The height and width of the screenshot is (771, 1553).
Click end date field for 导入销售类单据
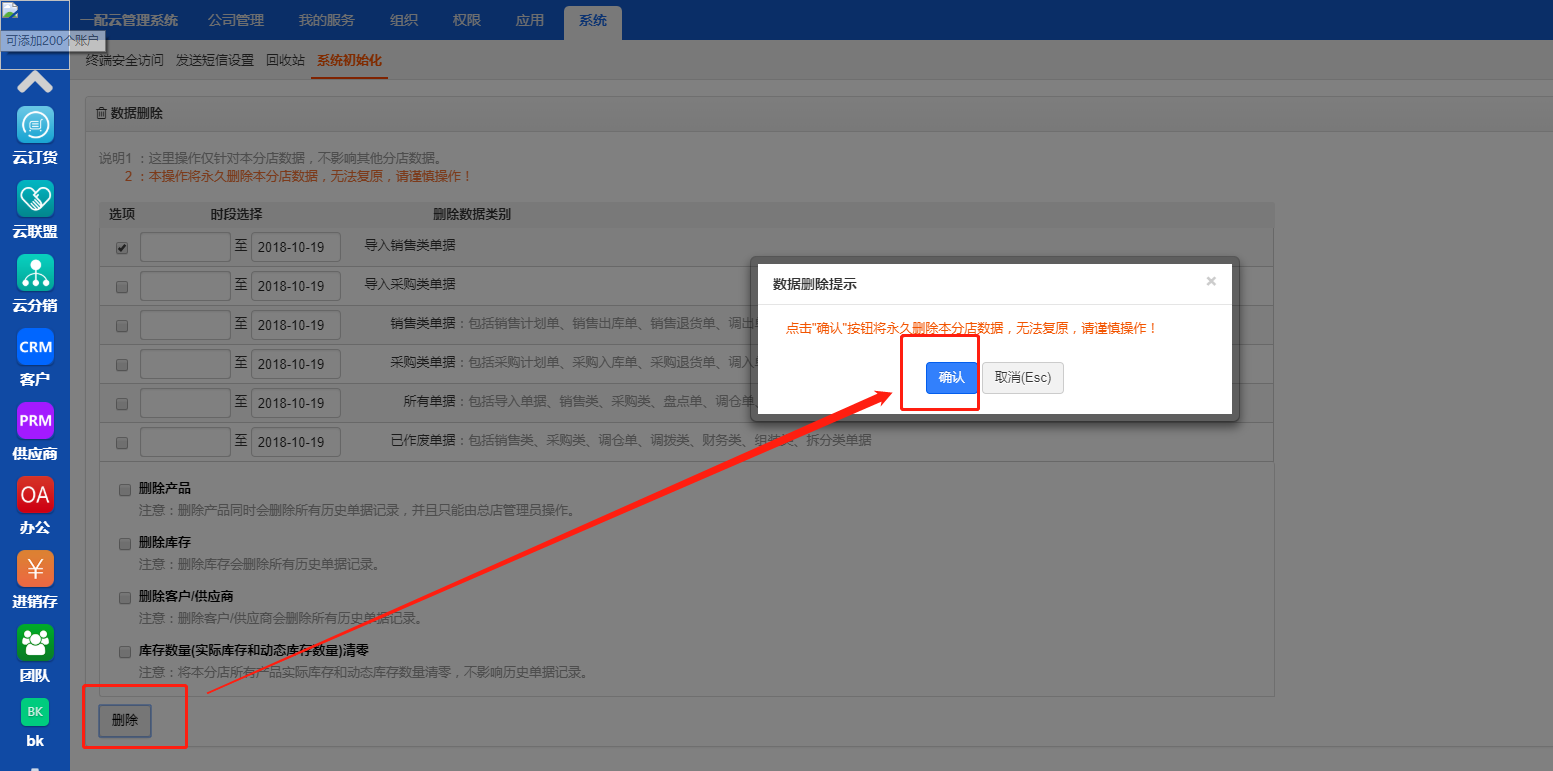(296, 247)
